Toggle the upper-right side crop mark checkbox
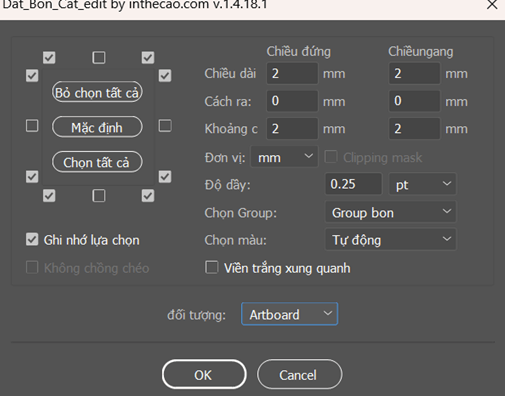 tap(165, 76)
